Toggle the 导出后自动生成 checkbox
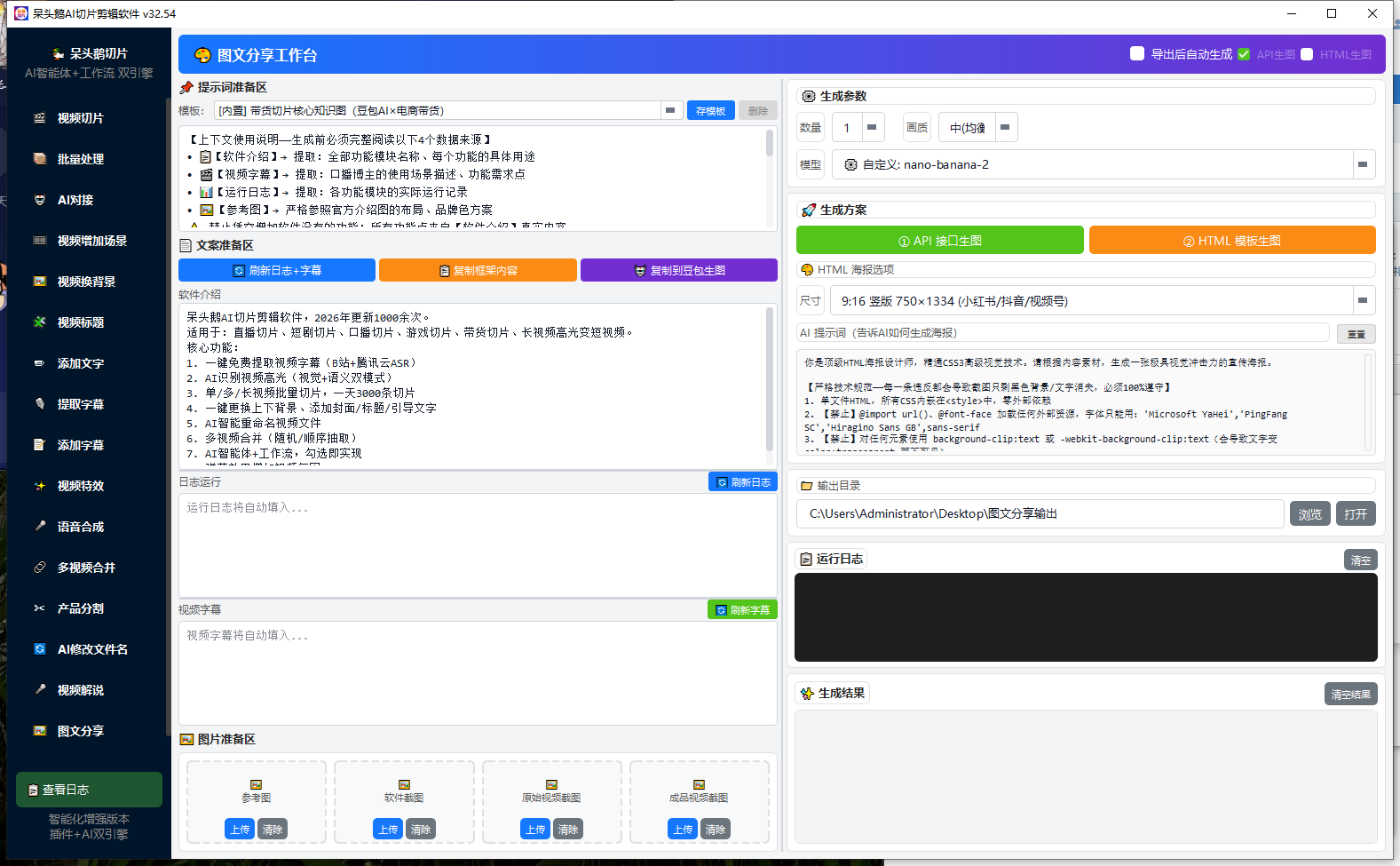Screen dimensions: 1400x866 pos(1137,53)
